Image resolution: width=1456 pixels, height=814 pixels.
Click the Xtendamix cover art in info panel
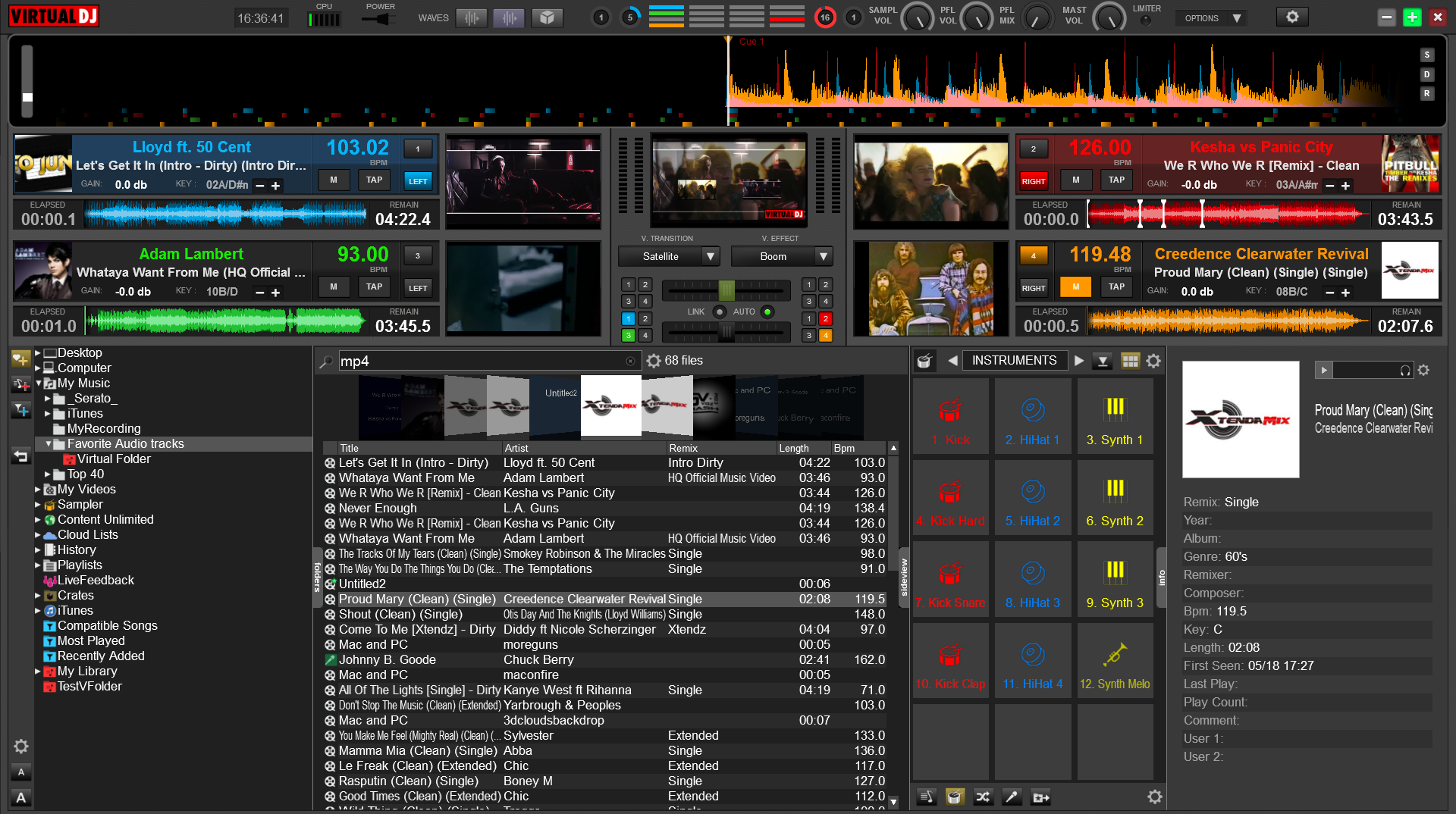[1241, 419]
